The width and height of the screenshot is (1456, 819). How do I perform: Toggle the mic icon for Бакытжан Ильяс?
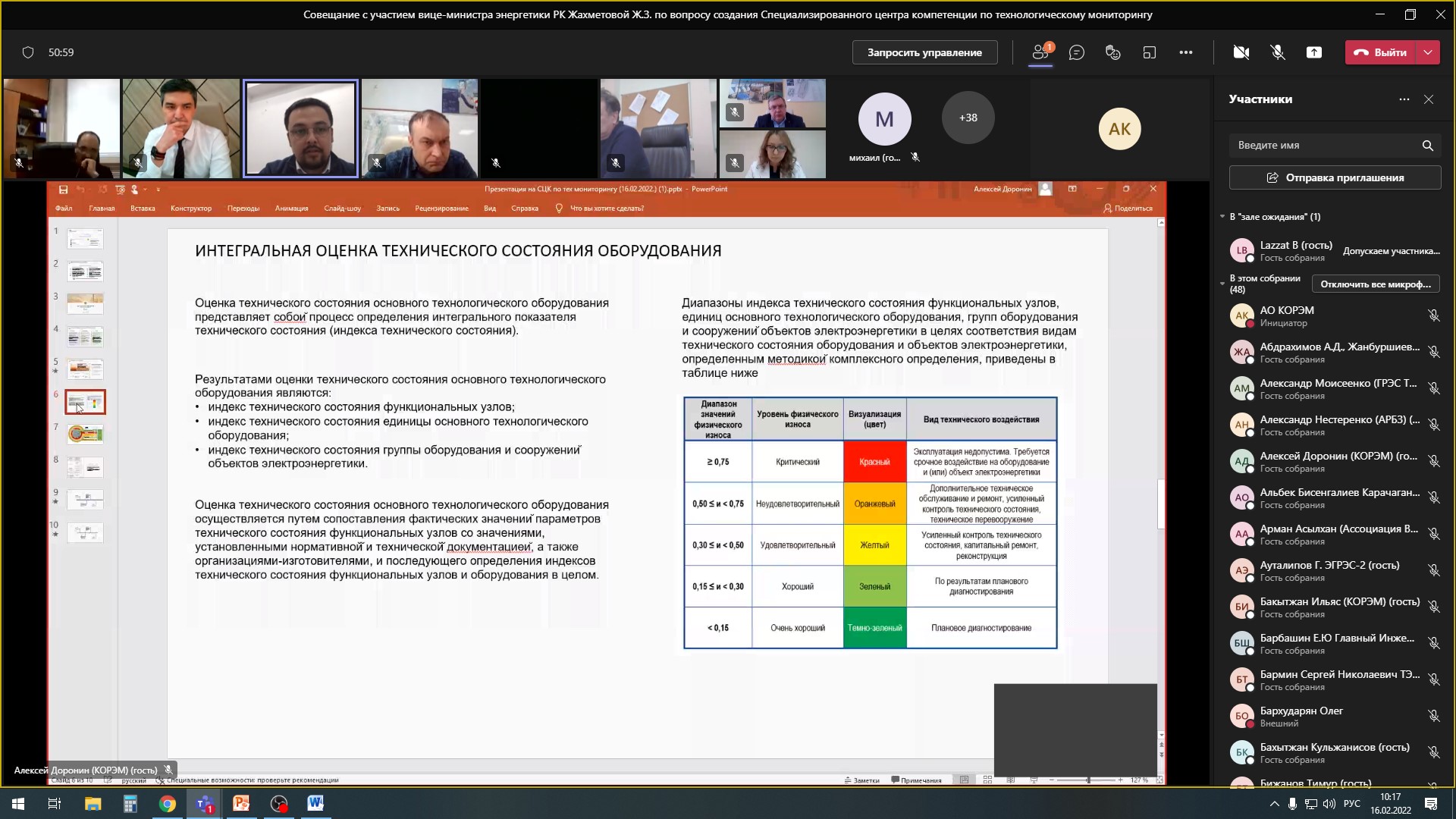[1434, 607]
